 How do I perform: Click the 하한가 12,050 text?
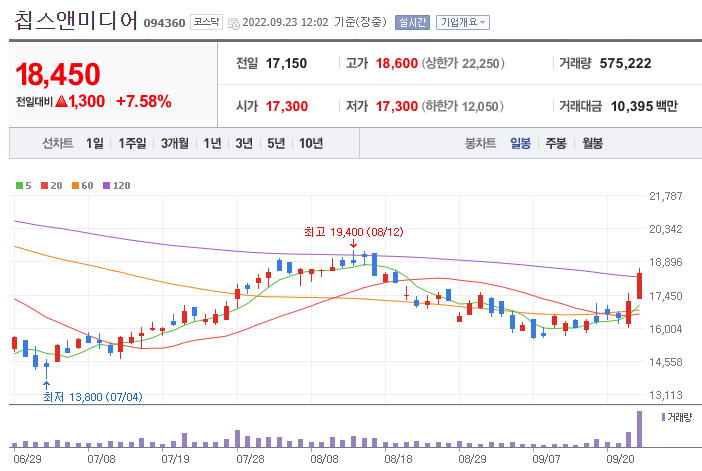coord(463,107)
